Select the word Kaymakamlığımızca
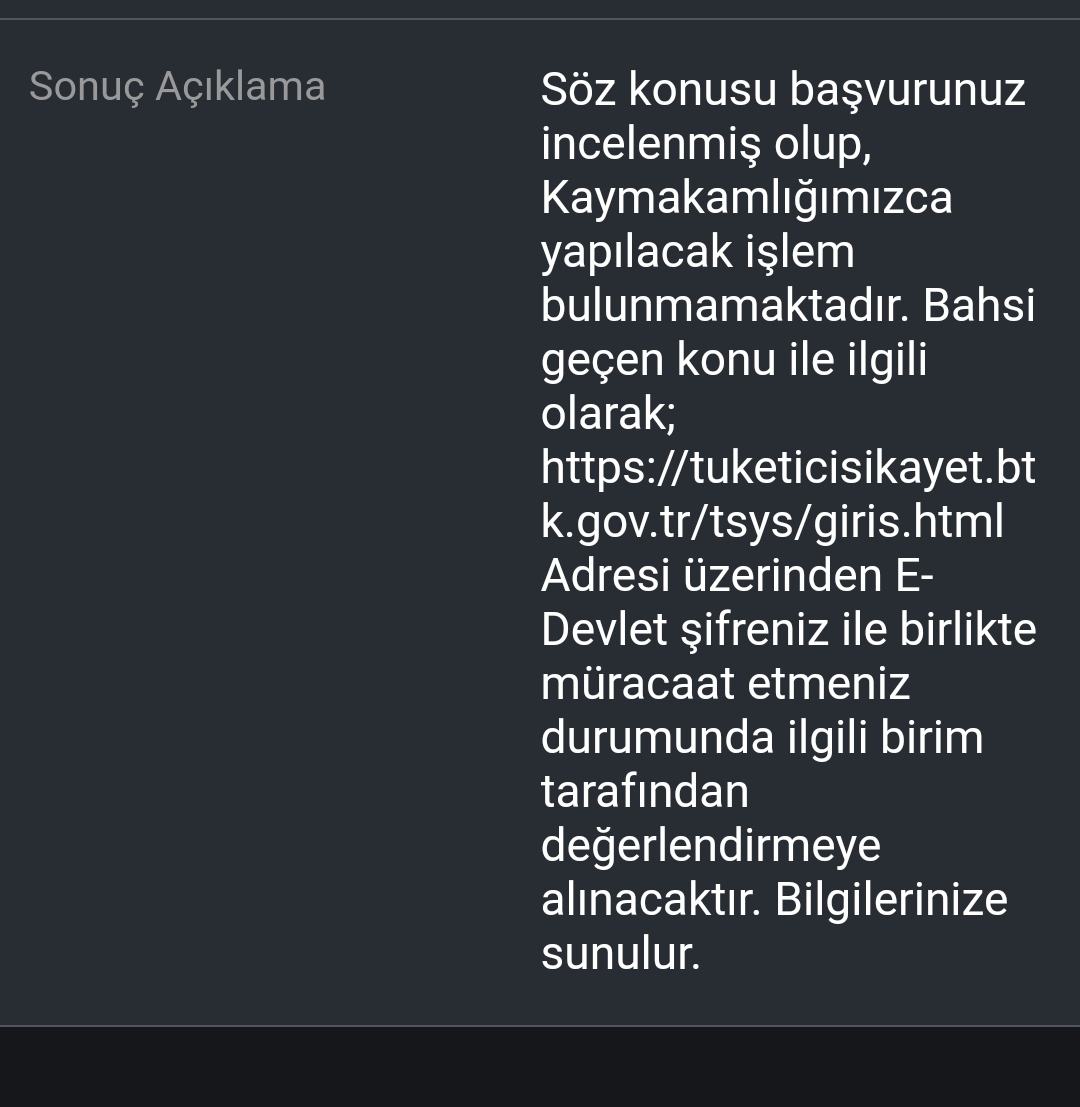This screenshot has height=1107, width=1080. (x=746, y=198)
